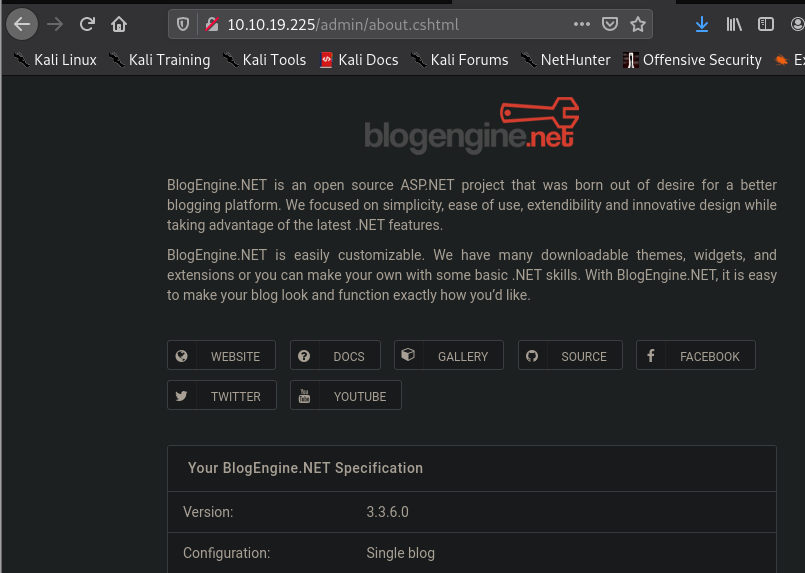Click the Your BlogEngine.NET Specification heading
Screen dimensions: 805x573
[305, 468]
